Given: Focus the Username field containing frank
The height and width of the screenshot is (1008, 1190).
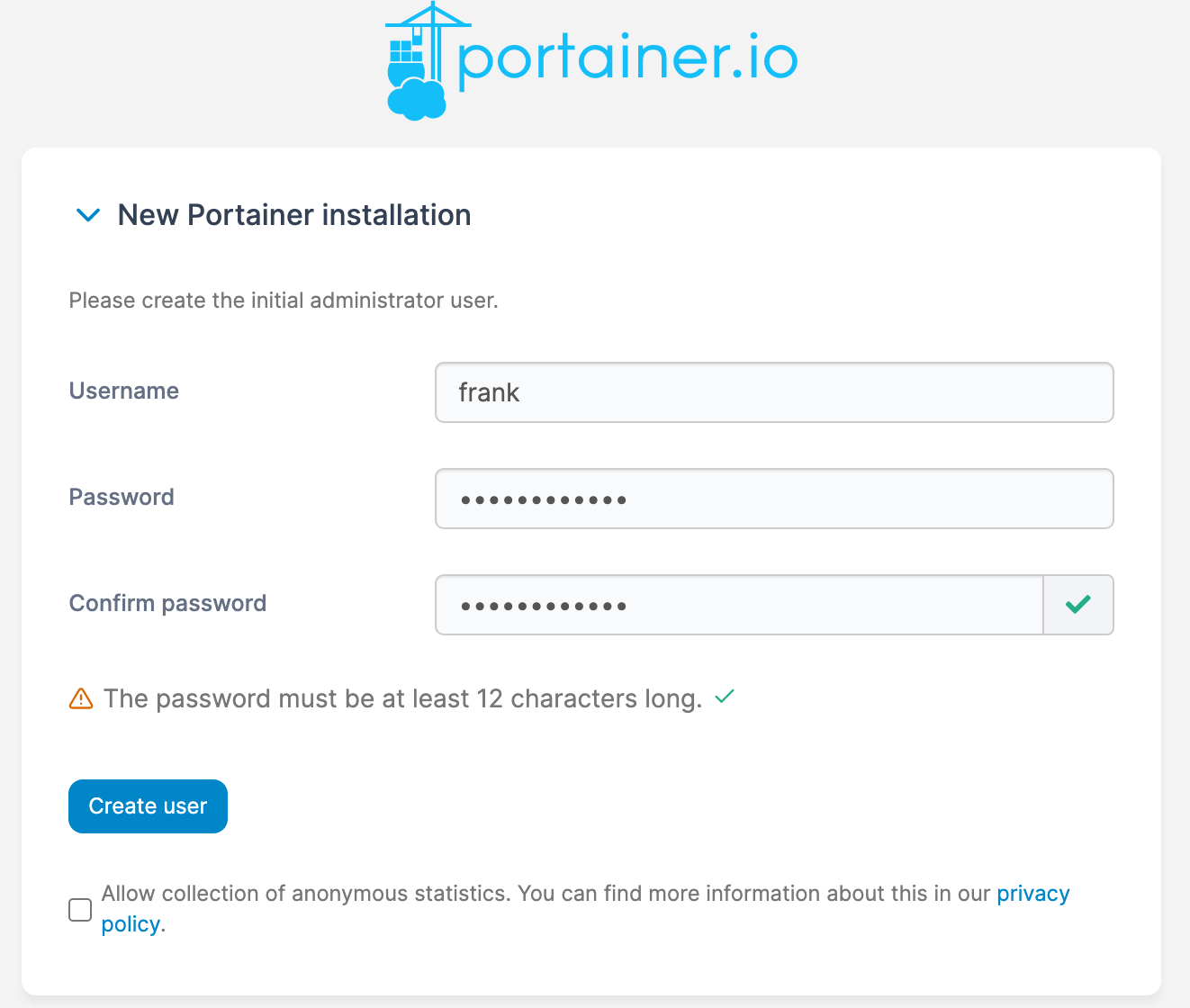Looking at the screenshot, I should [x=774, y=392].
